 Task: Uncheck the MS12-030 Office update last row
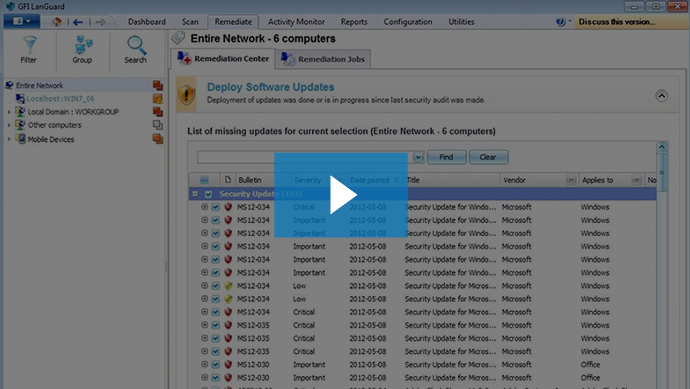click(x=216, y=378)
